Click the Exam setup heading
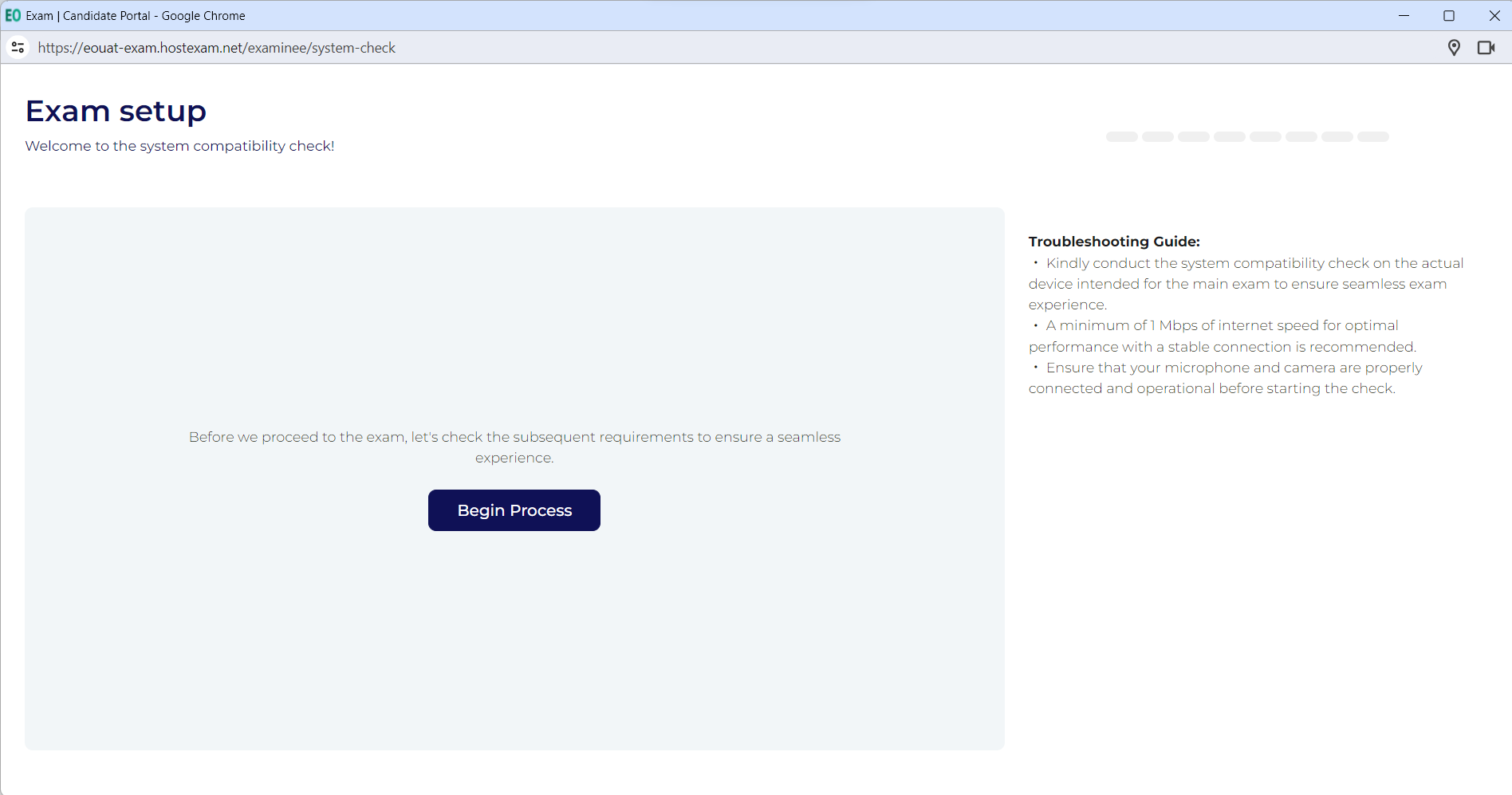The width and height of the screenshot is (1512, 795). click(x=116, y=111)
